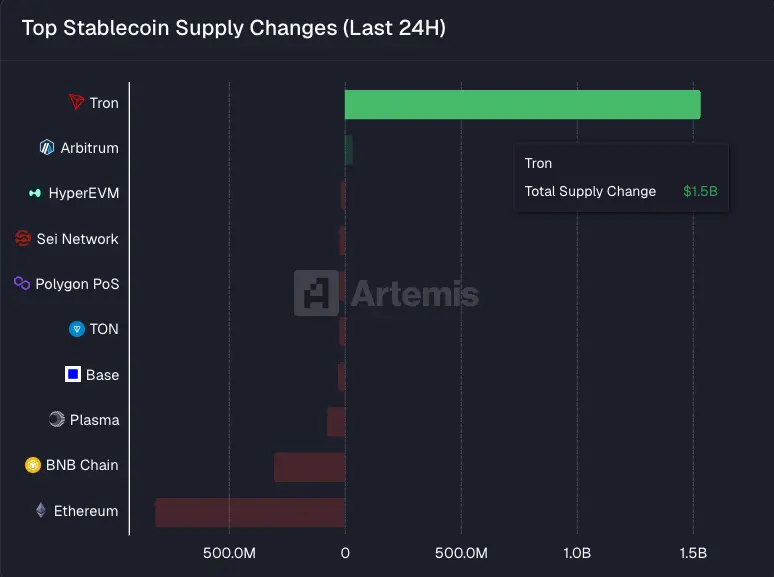Click the small Arbitrum green bar
The image size is (774, 577).
pyautogui.click(x=348, y=150)
